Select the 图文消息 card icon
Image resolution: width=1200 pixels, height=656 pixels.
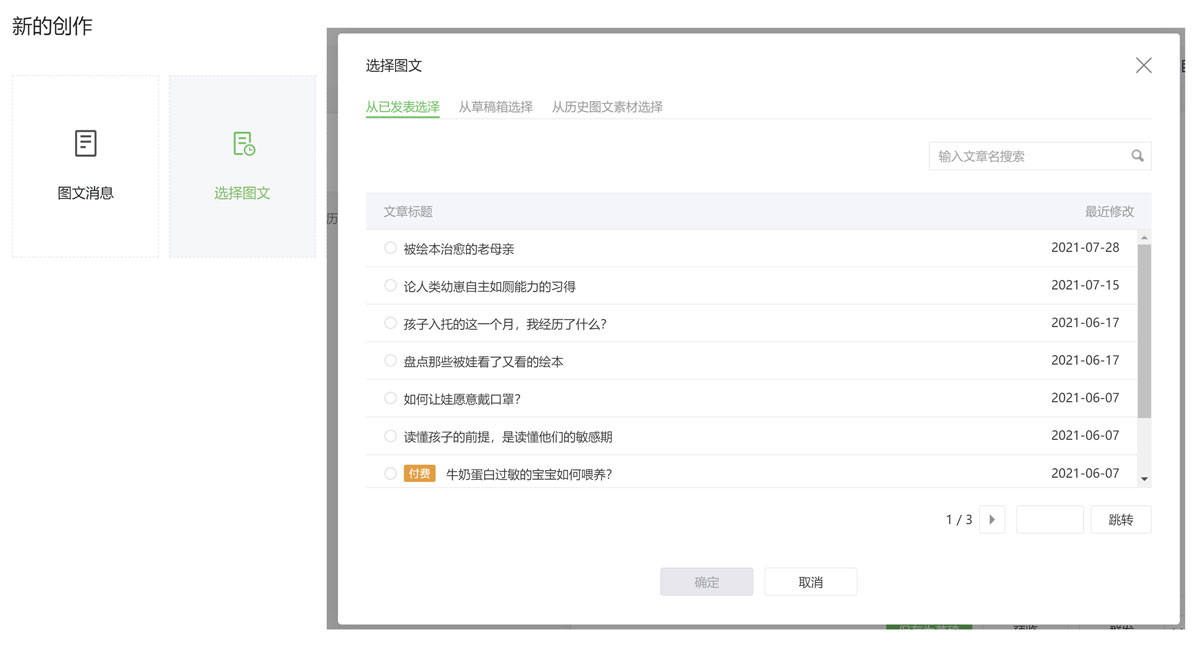84,143
